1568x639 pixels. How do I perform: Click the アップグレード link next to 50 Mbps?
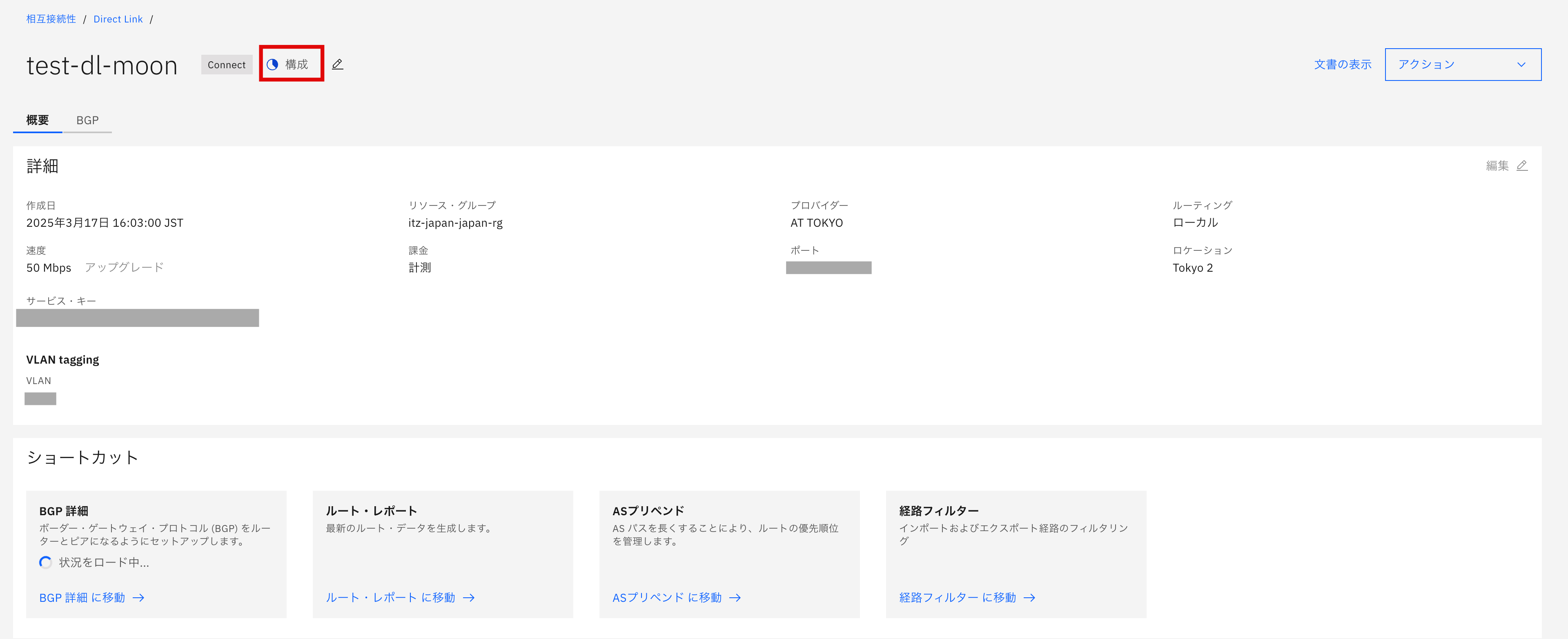pos(124,267)
